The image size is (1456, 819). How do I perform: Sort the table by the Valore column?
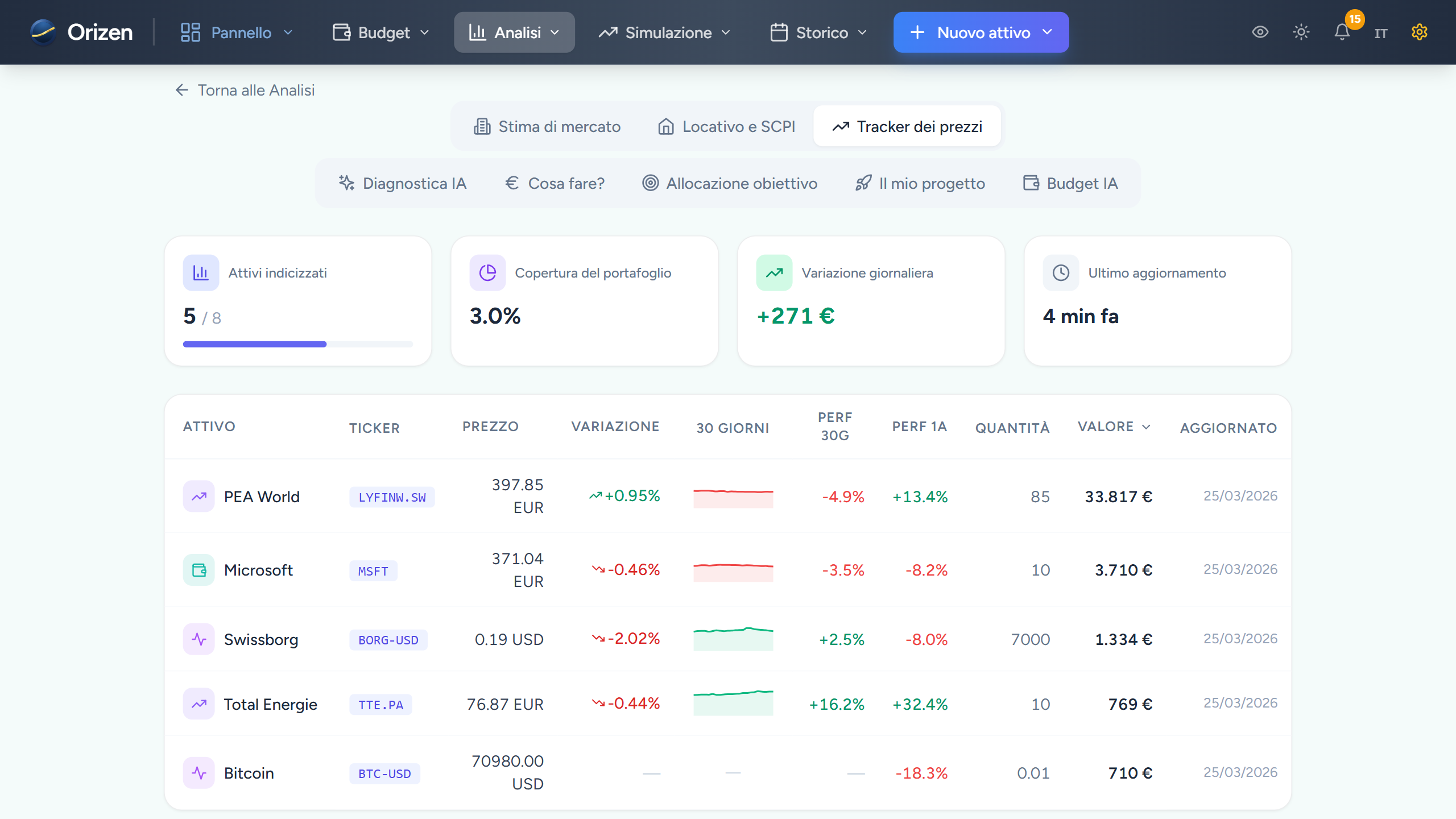pos(1114,427)
